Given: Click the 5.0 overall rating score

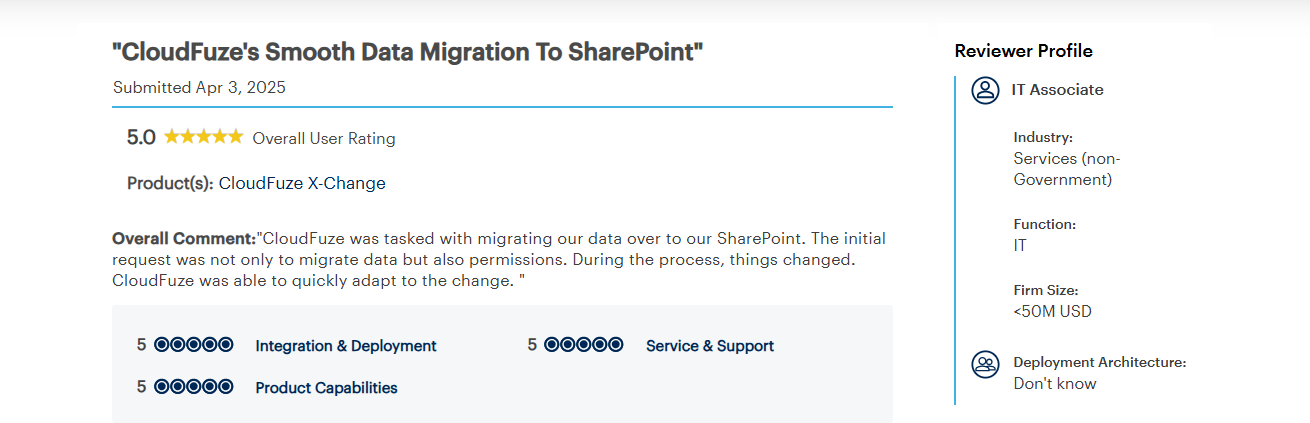Looking at the screenshot, I should pos(141,138).
